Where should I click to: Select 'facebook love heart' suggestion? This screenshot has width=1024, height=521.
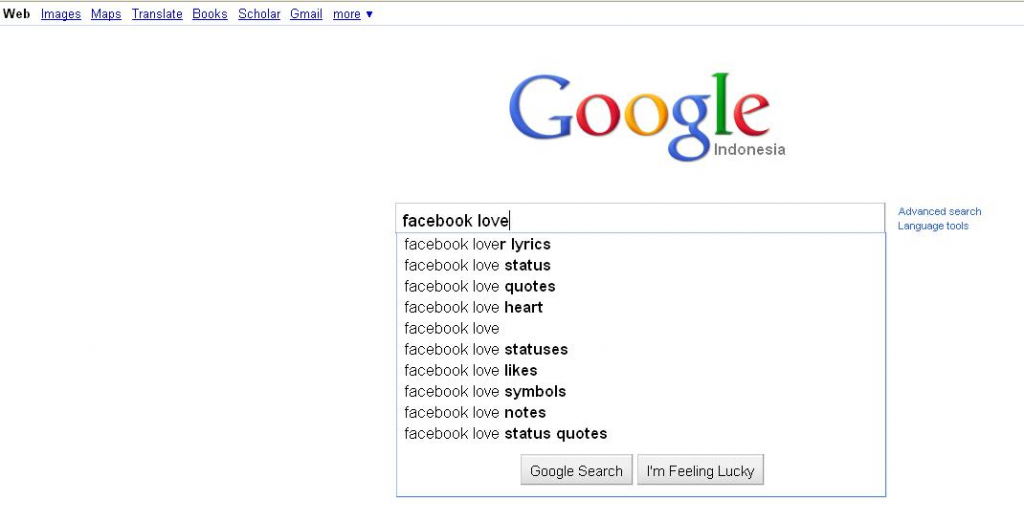point(640,307)
